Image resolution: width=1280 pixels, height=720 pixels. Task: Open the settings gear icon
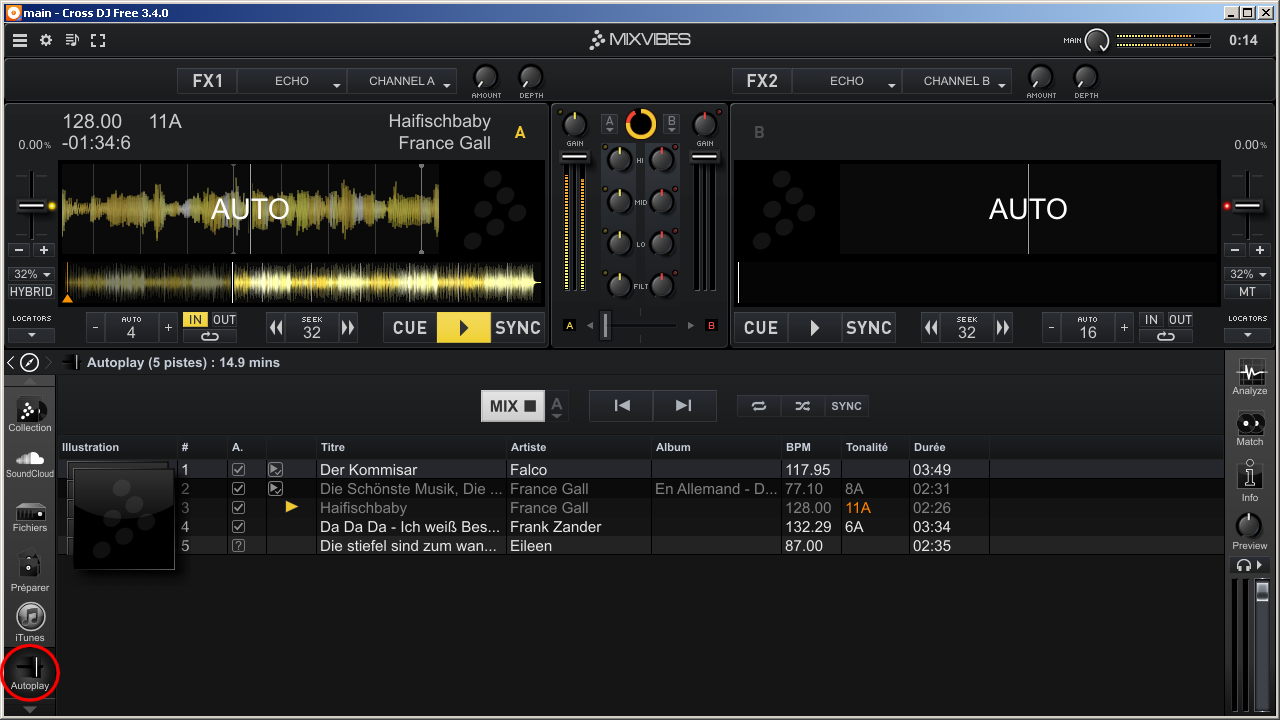pyautogui.click(x=46, y=40)
